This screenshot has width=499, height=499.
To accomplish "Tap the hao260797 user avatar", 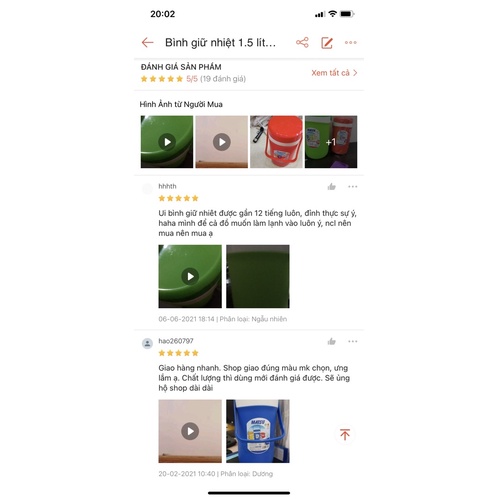I will pyautogui.click(x=147, y=343).
